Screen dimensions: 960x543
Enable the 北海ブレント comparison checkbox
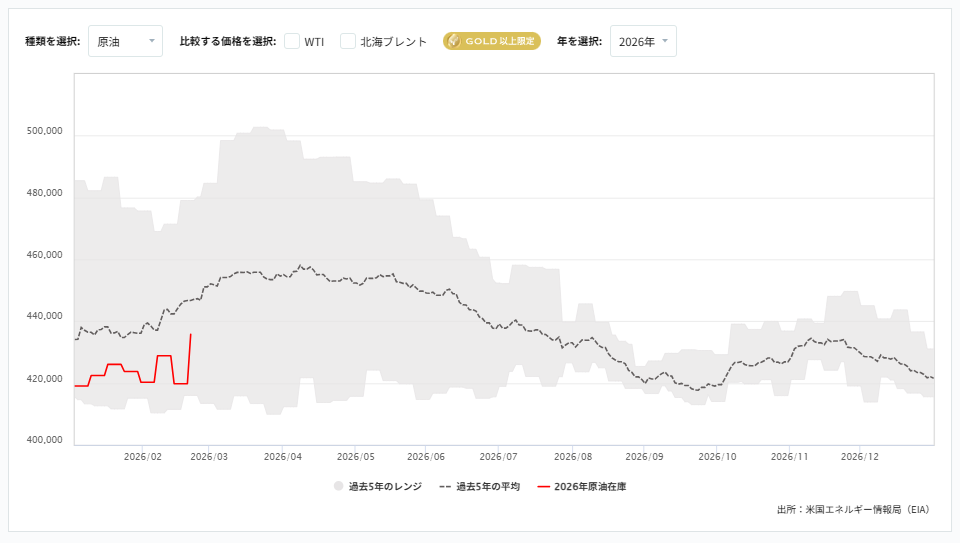tap(348, 41)
